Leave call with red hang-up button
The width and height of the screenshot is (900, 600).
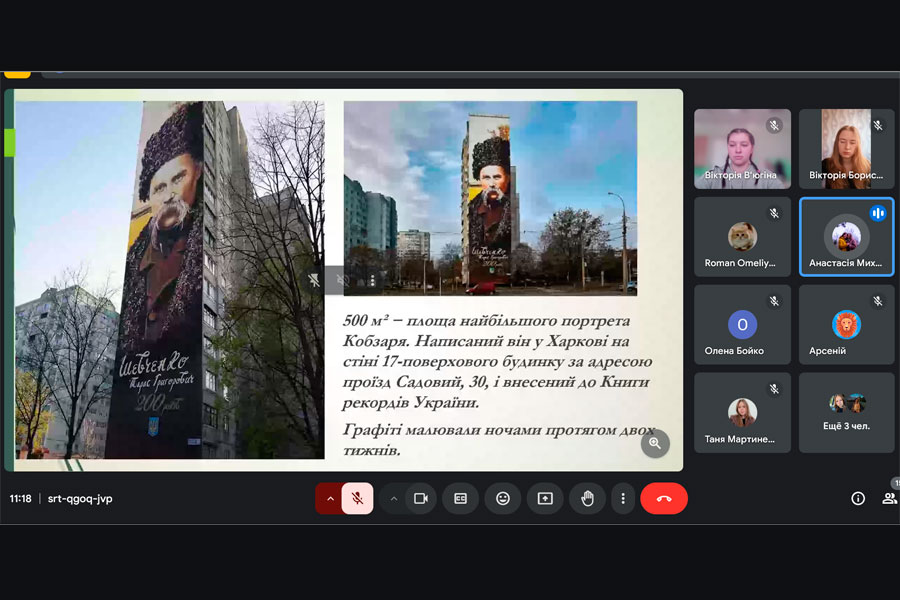coord(664,498)
